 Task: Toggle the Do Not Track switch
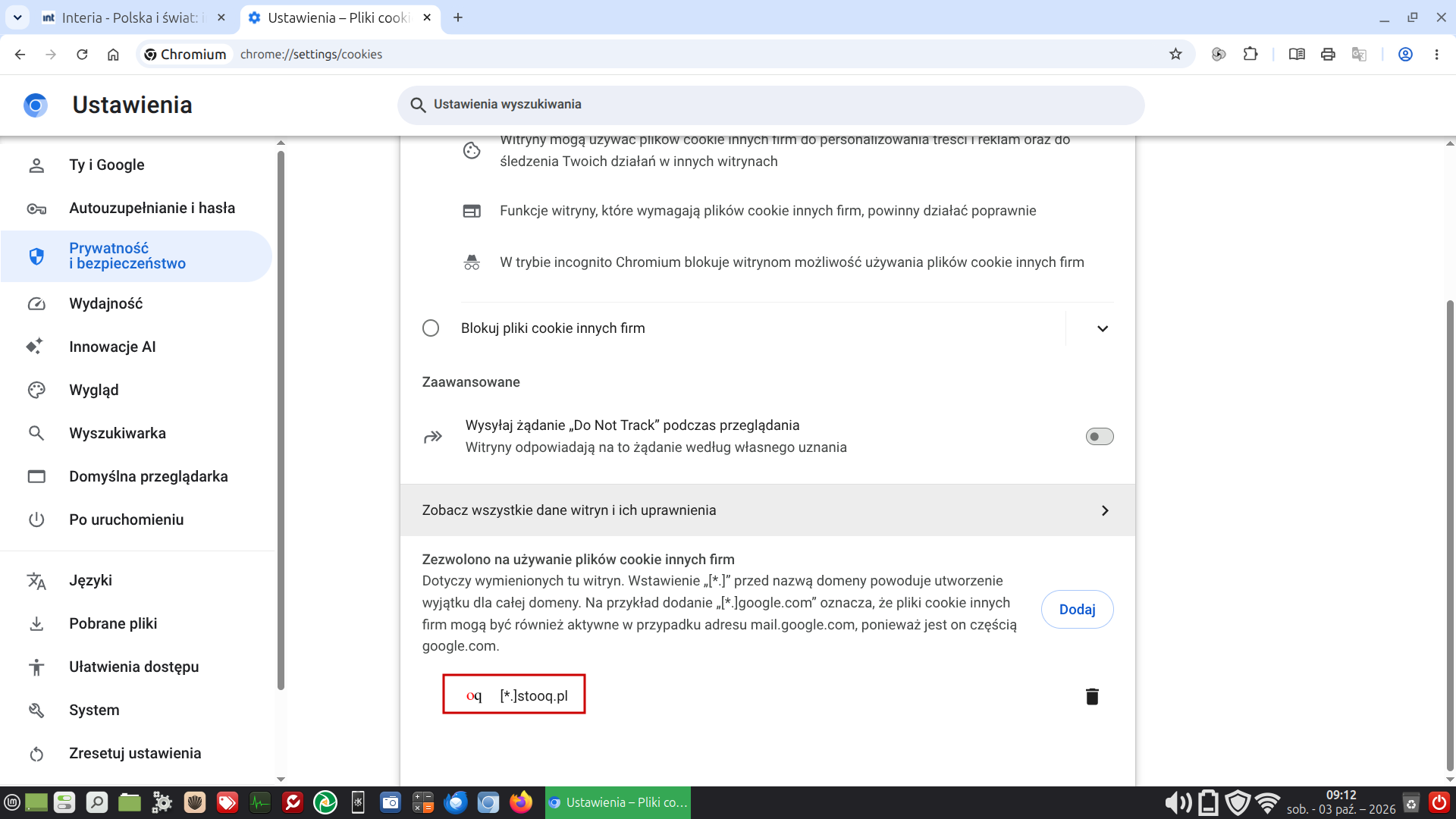coord(1100,436)
